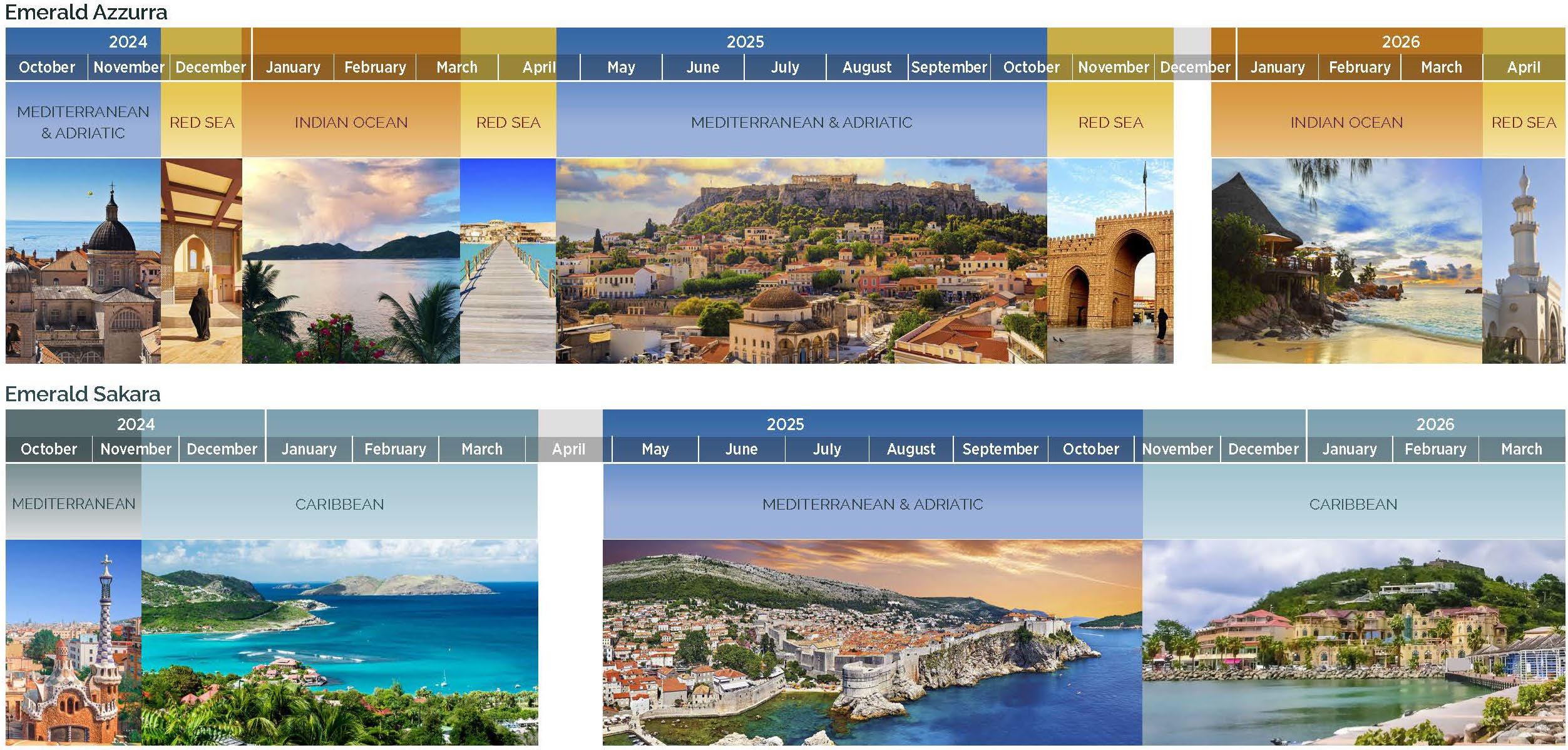Click July in Azzurra's 2025 timeline

[x=784, y=67]
